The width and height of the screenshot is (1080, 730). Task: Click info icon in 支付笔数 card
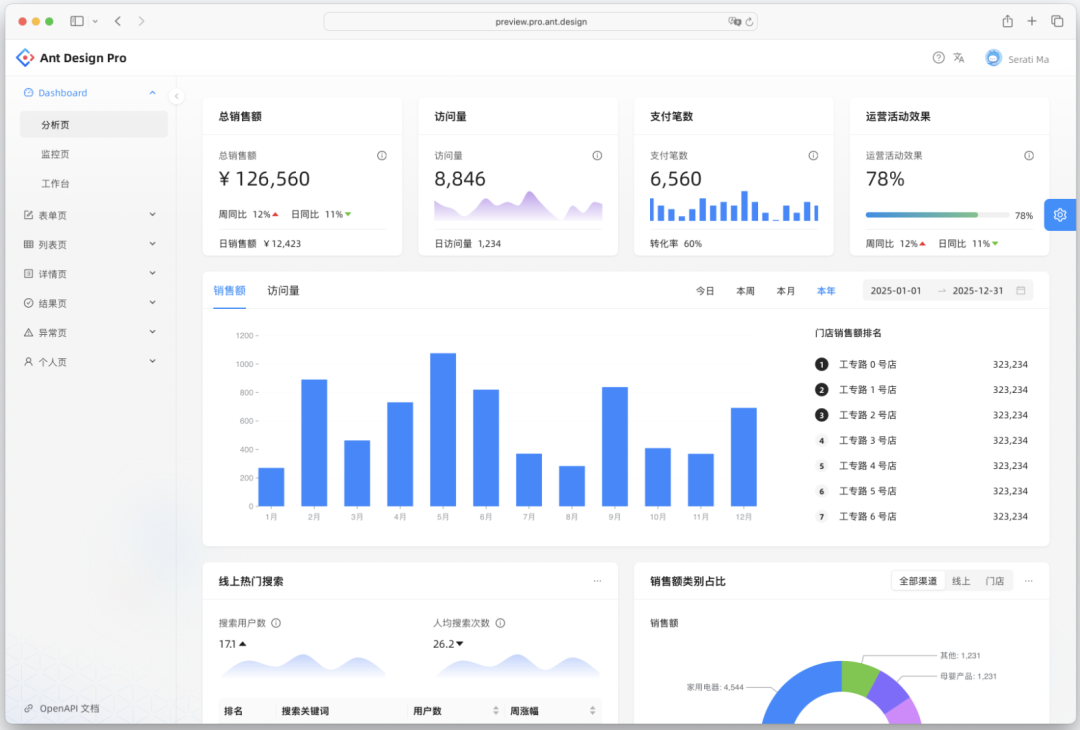(813, 156)
